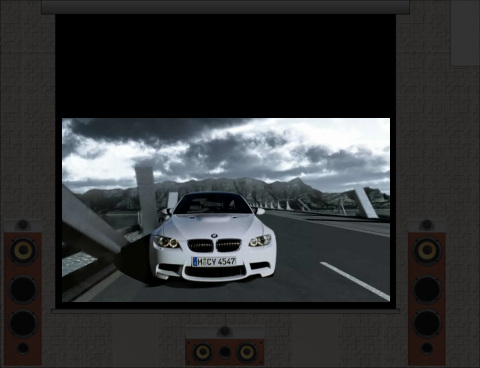Click the lowest large woofer on right speaker

428,323
